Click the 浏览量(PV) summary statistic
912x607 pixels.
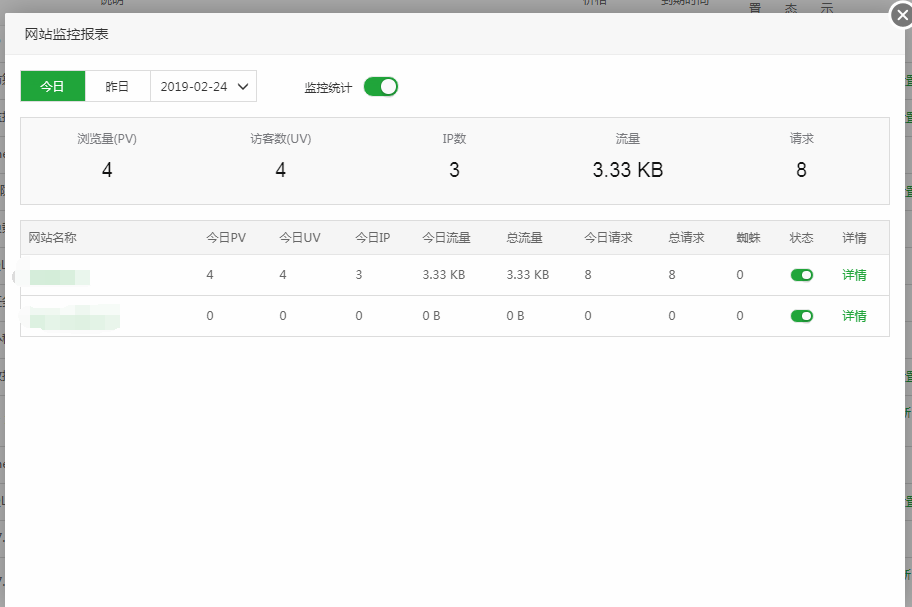(x=107, y=157)
